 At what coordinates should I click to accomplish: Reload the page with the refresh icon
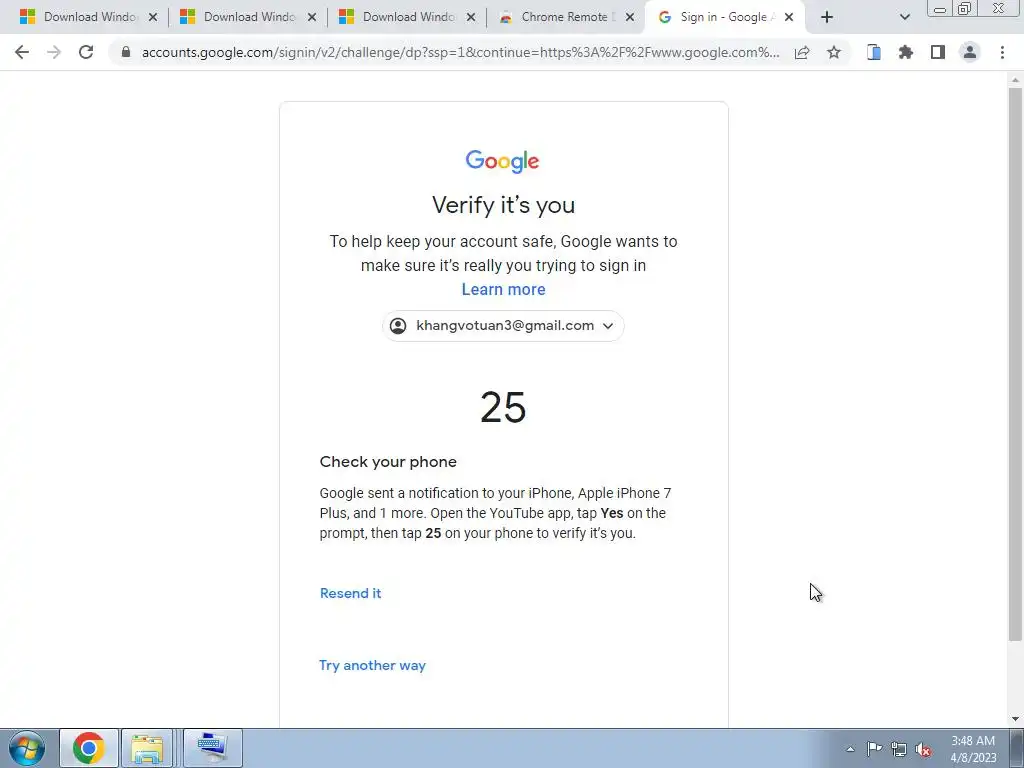pyautogui.click(x=86, y=52)
